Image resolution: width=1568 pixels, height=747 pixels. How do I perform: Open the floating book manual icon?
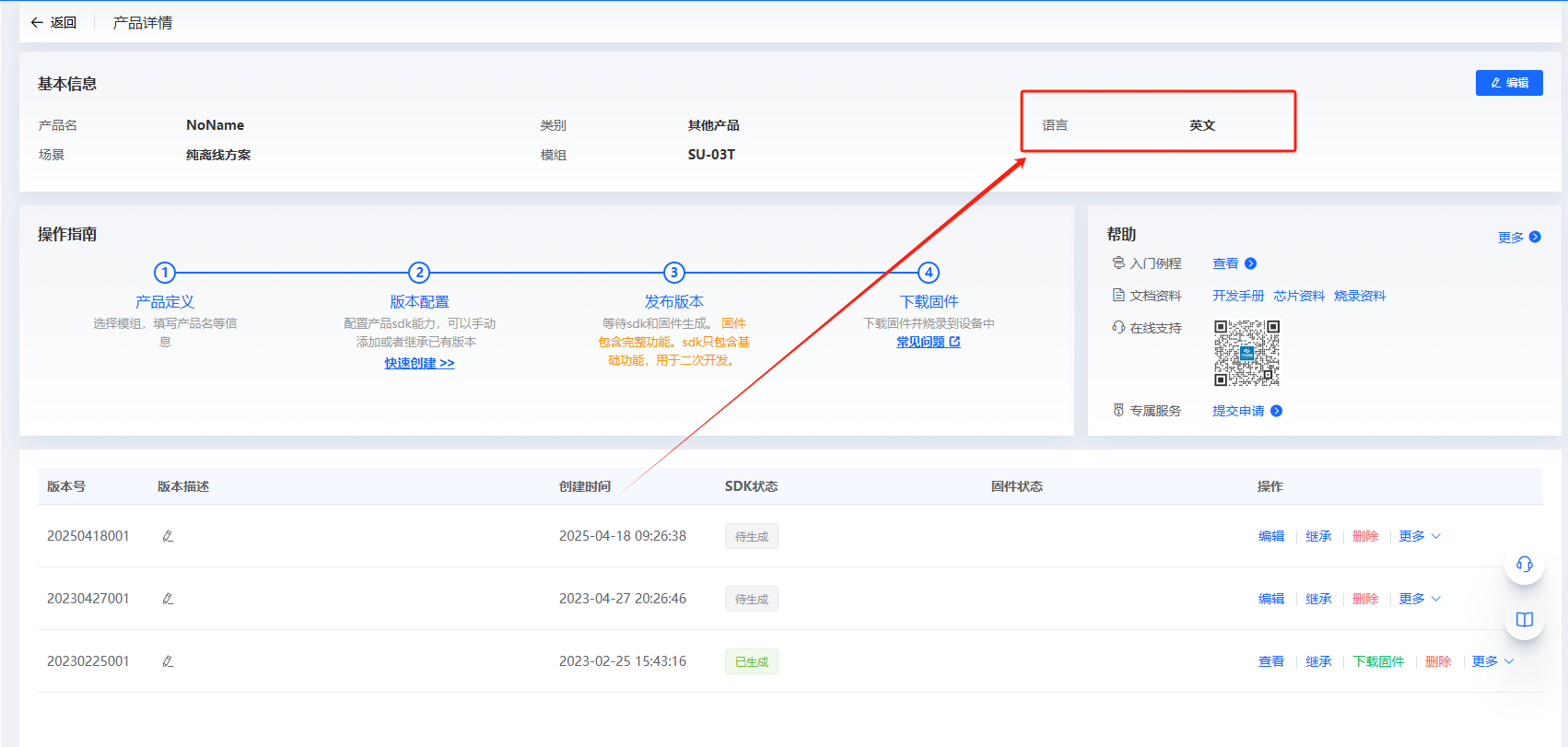tap(1524, 620)
